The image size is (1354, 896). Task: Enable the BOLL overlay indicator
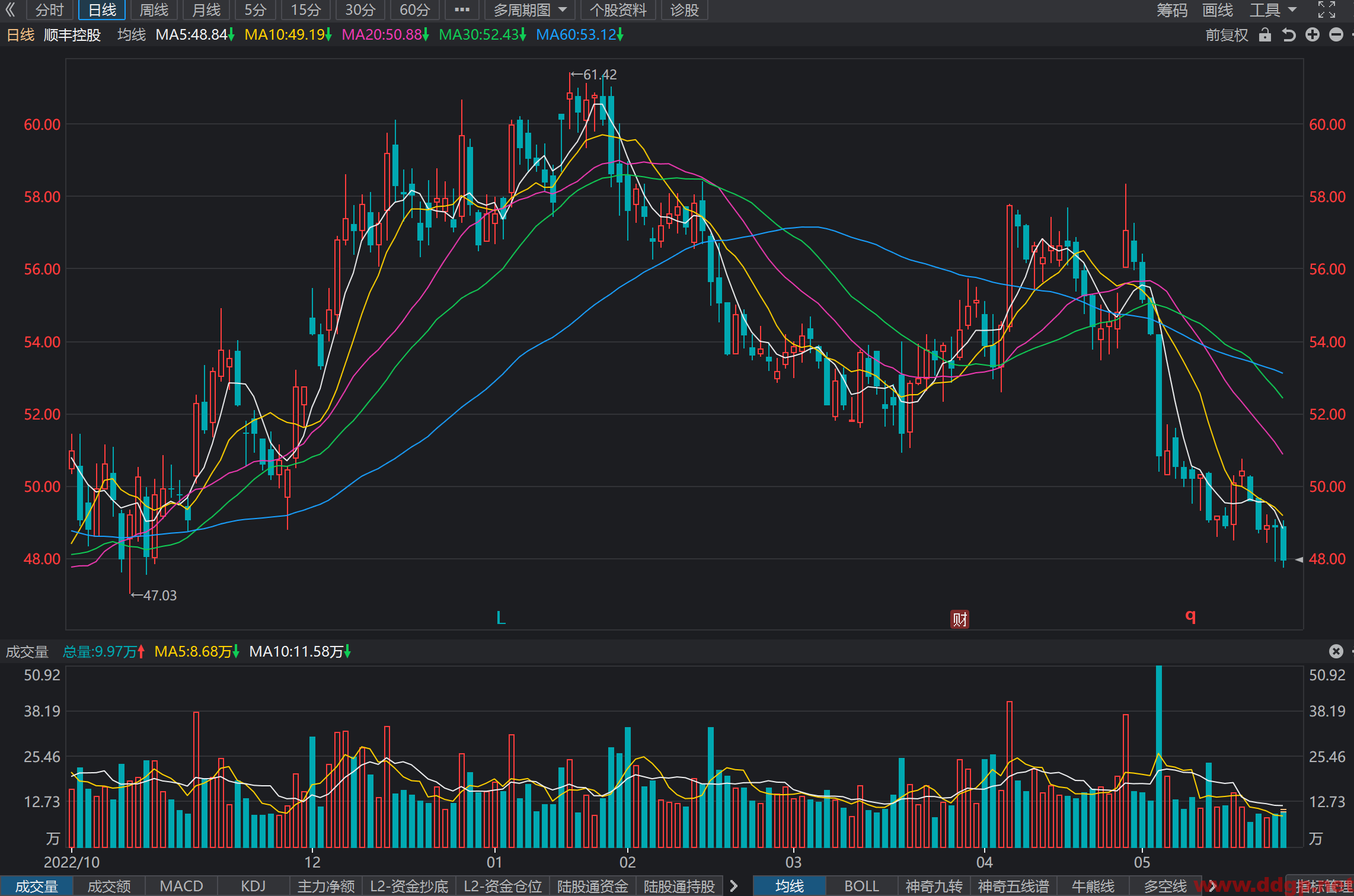(x=861, y=886)
